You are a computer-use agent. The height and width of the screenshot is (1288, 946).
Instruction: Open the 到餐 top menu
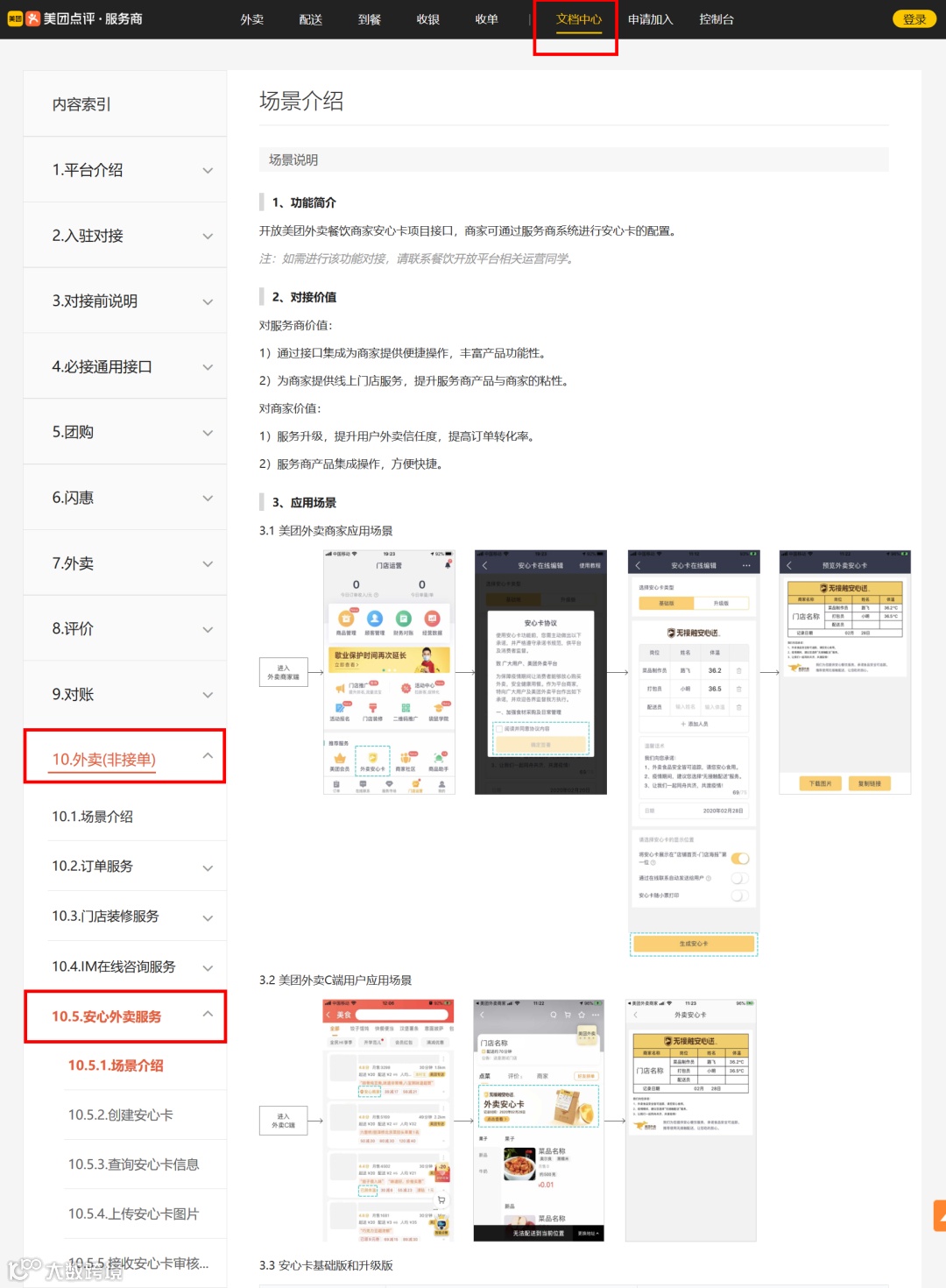coord(370,19)
